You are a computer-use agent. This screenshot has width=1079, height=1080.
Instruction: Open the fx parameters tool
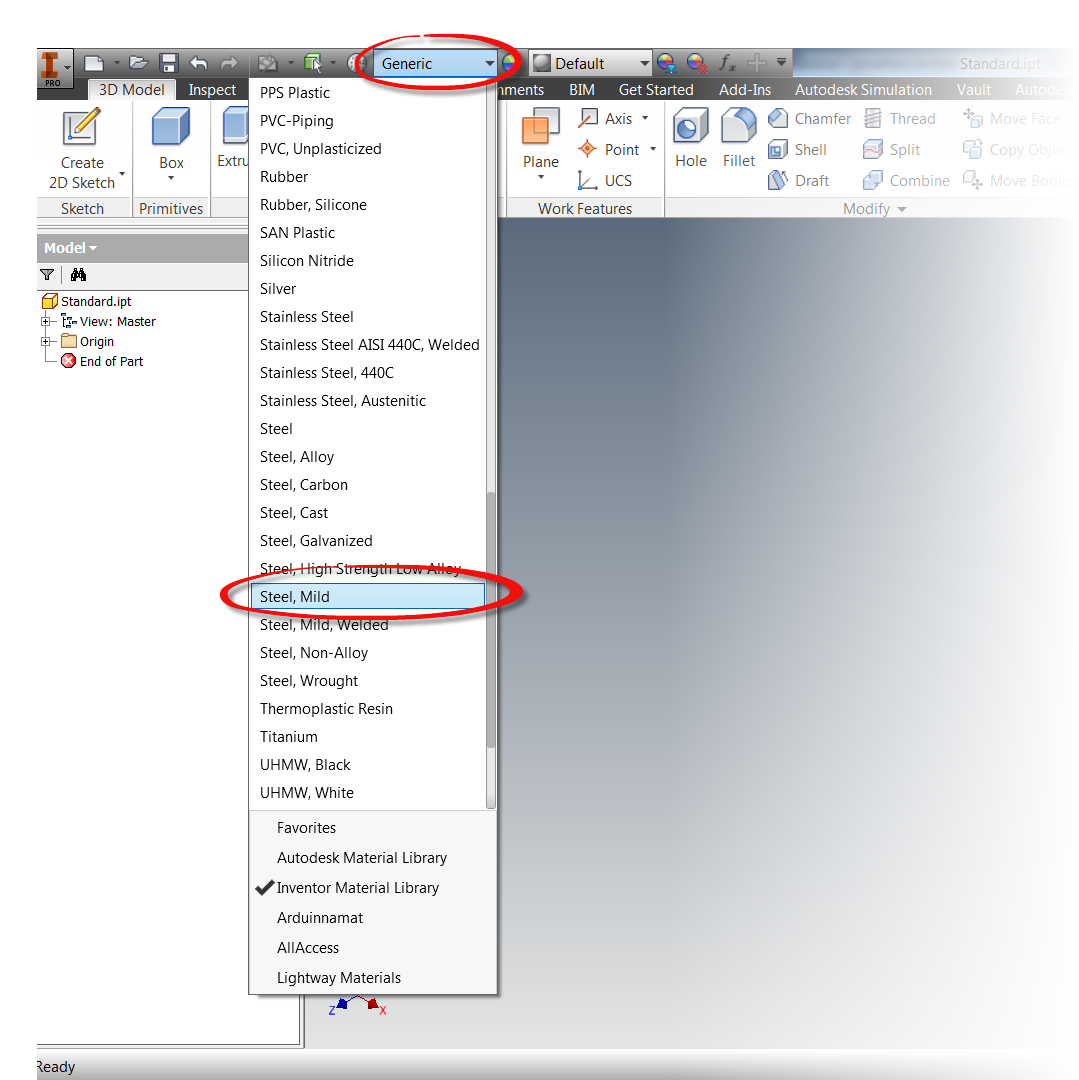click(x=727, y=63)
